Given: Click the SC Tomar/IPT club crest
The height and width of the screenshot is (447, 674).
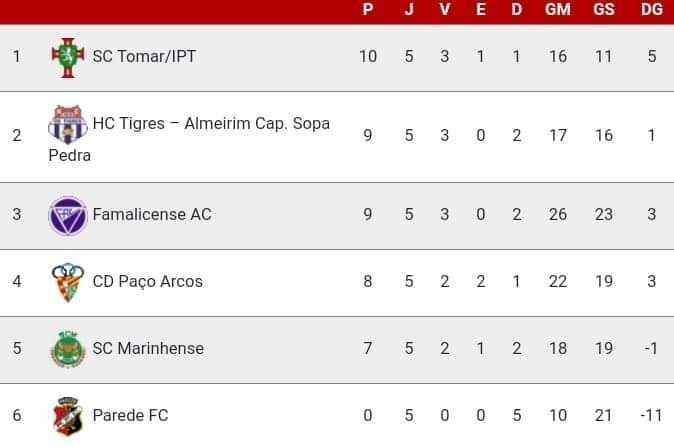Looking at the screenshot, I should (68, 57).
